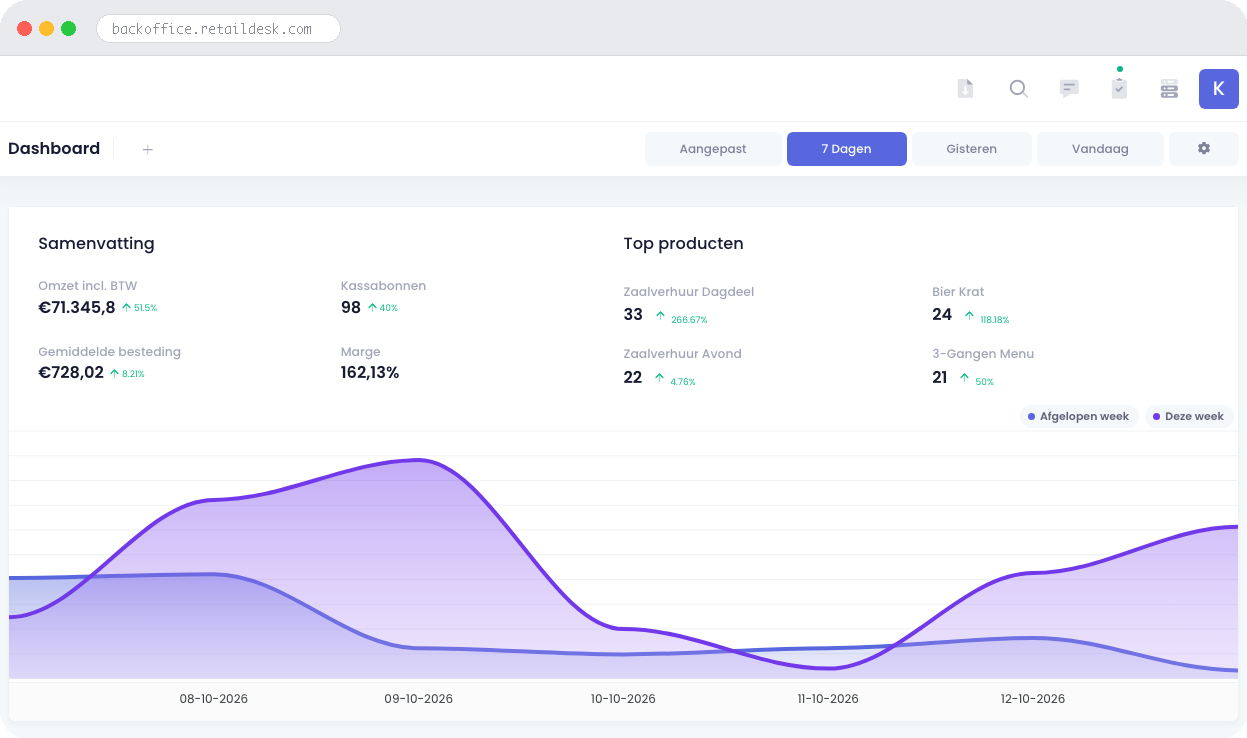Click the Zaalverhuur Avond product
Viewport: 1247px width, 738px height.
682,354
